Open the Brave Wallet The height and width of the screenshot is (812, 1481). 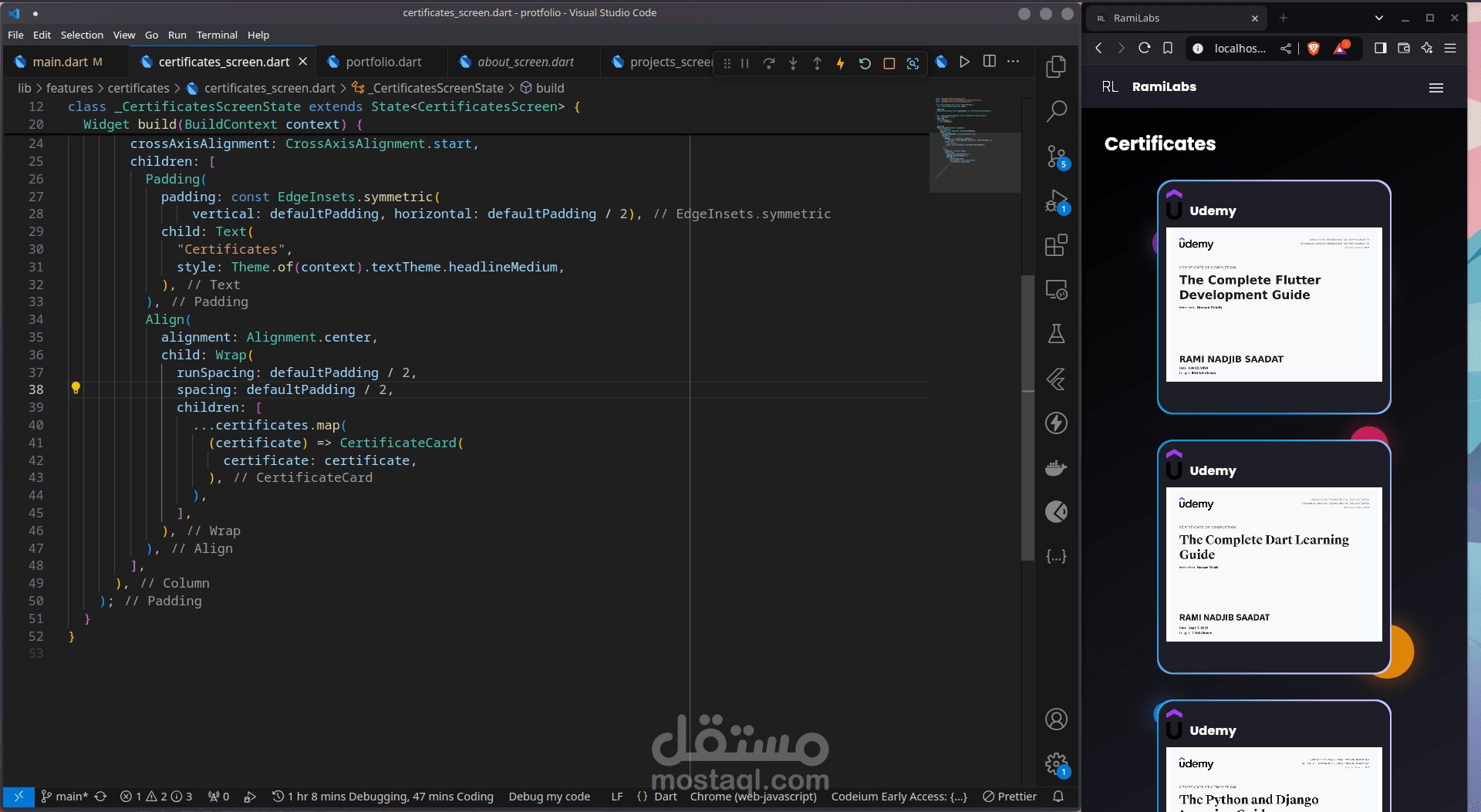[x=1404, y=48]
